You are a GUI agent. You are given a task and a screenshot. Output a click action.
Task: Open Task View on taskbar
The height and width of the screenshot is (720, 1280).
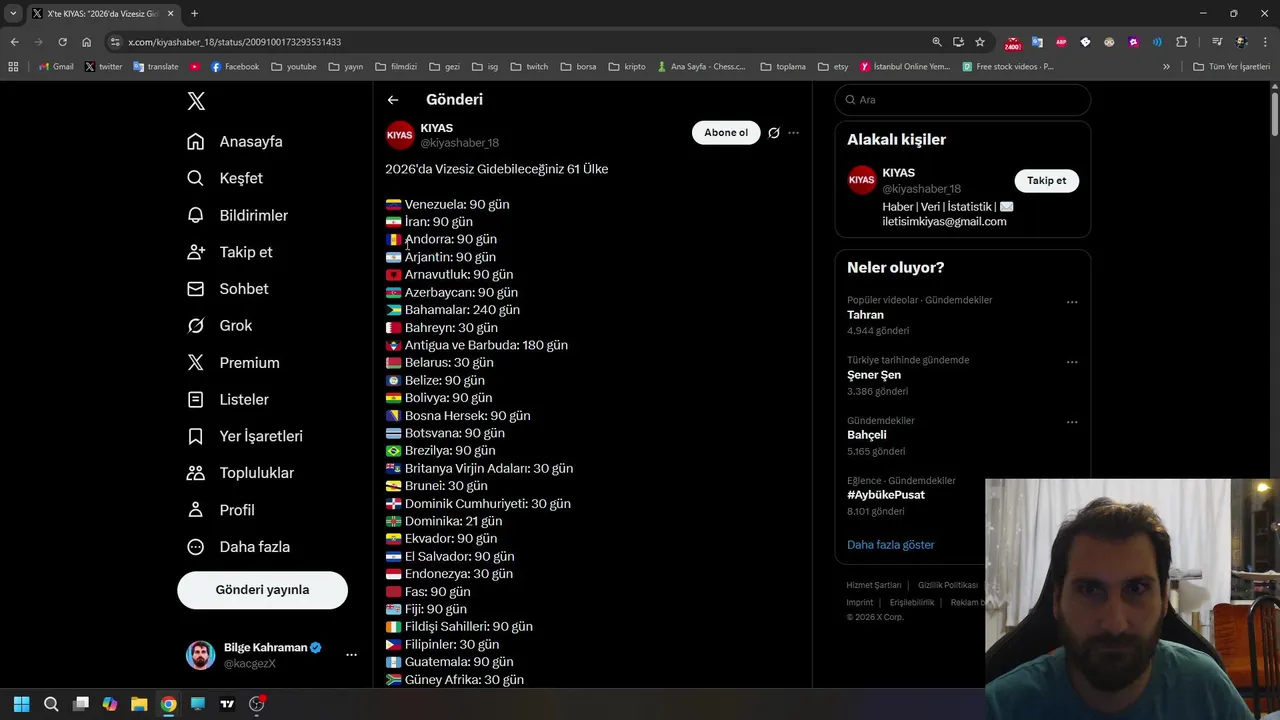[81, 704]
